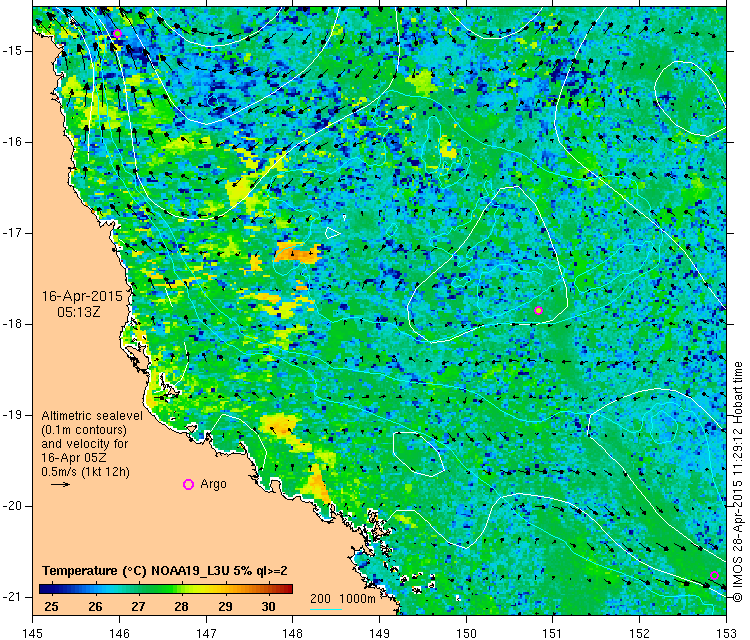Click the orange warm patch near 148E 17.2S
Viewport: 750px width, 640px height.
(299, 254)
